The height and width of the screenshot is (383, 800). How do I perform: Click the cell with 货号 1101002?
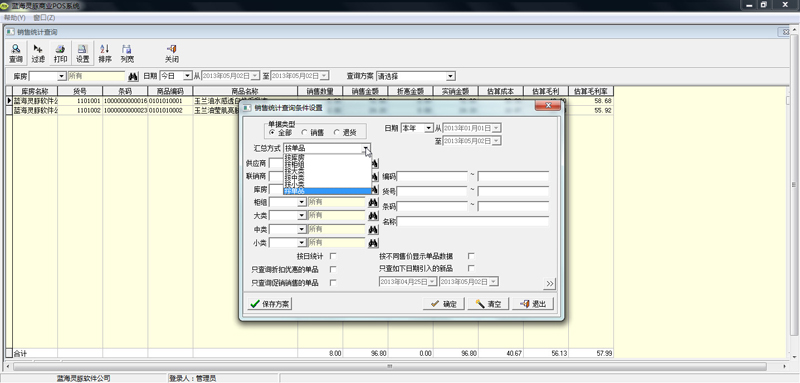click(x=80, y=110)
